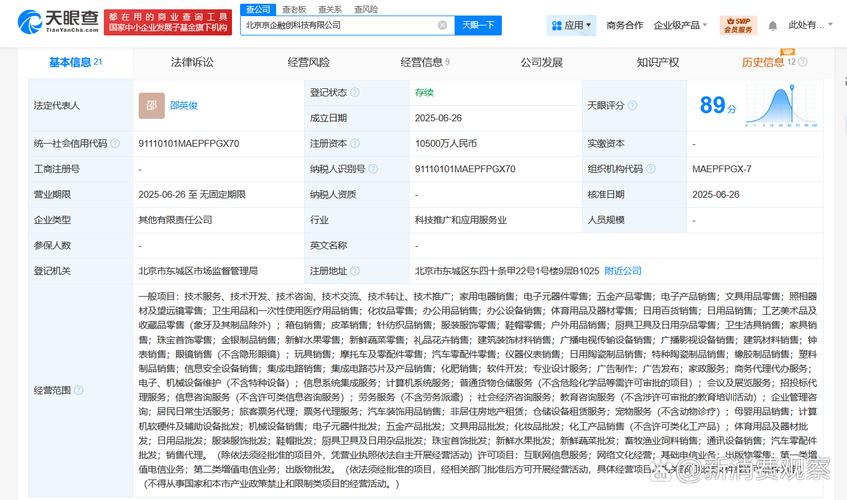Screen dimensions: 847x500
Task: Click the score distribution chart
Action: 782,105
